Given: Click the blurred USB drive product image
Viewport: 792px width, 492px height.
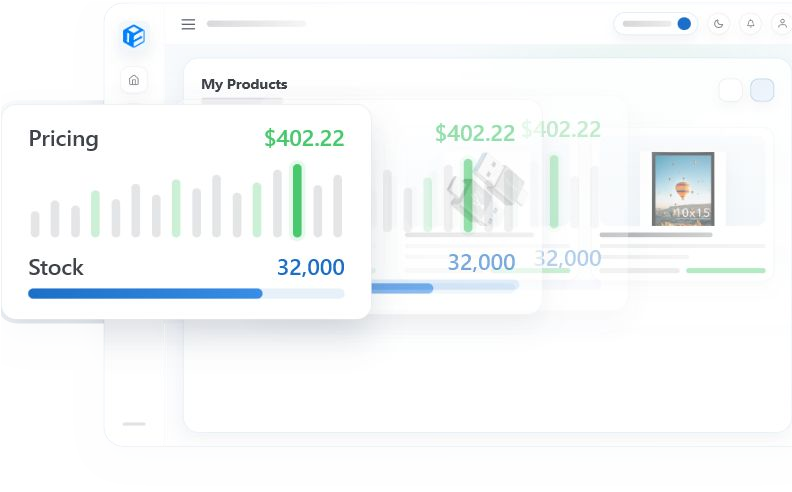Looking at the screenshot, I should (485, 190).
